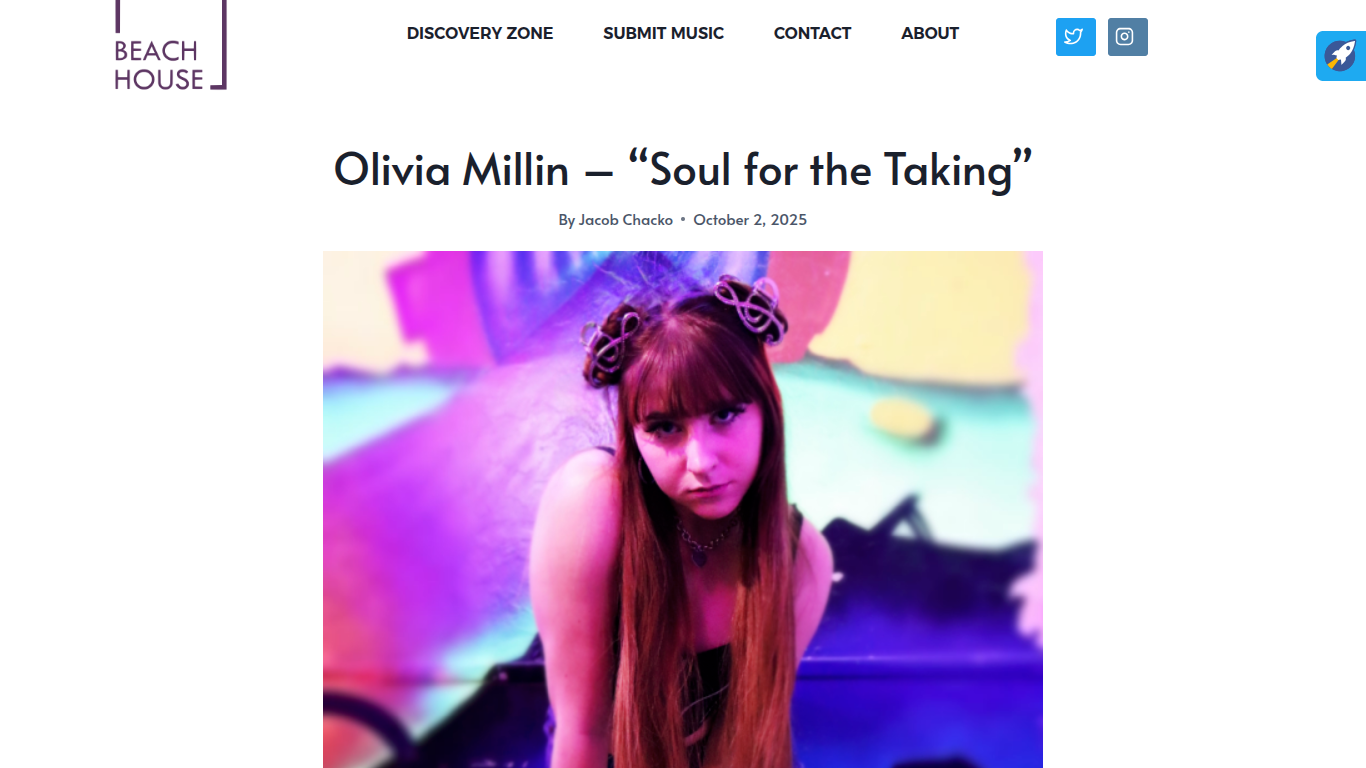Click the necklace in the featured photo
Screen dimensions: 1366x768
coord(703,542)
